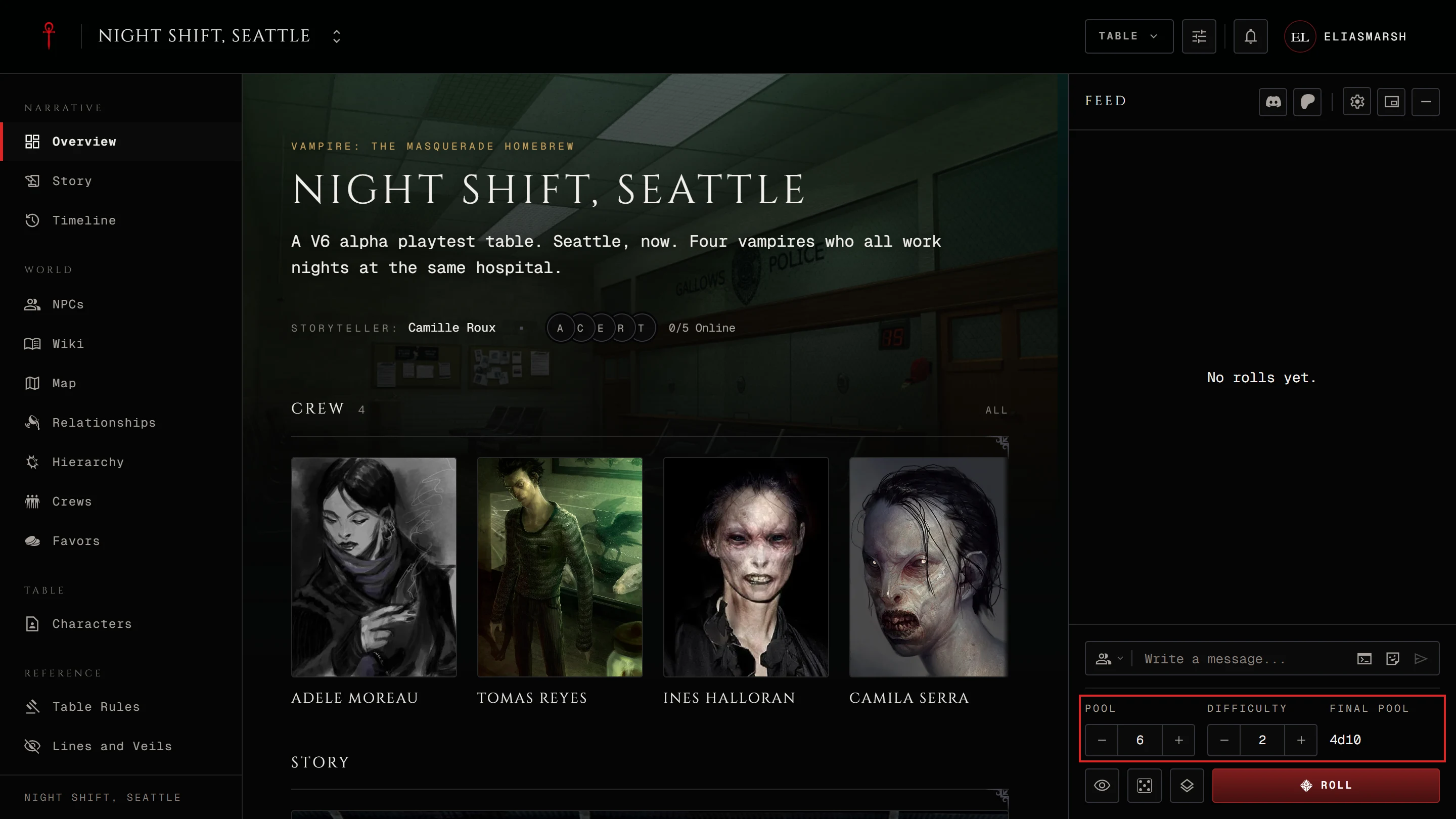Toggle roll visibility eye icon
This screenshot has height=819, width=1456.
point(1102,785)
